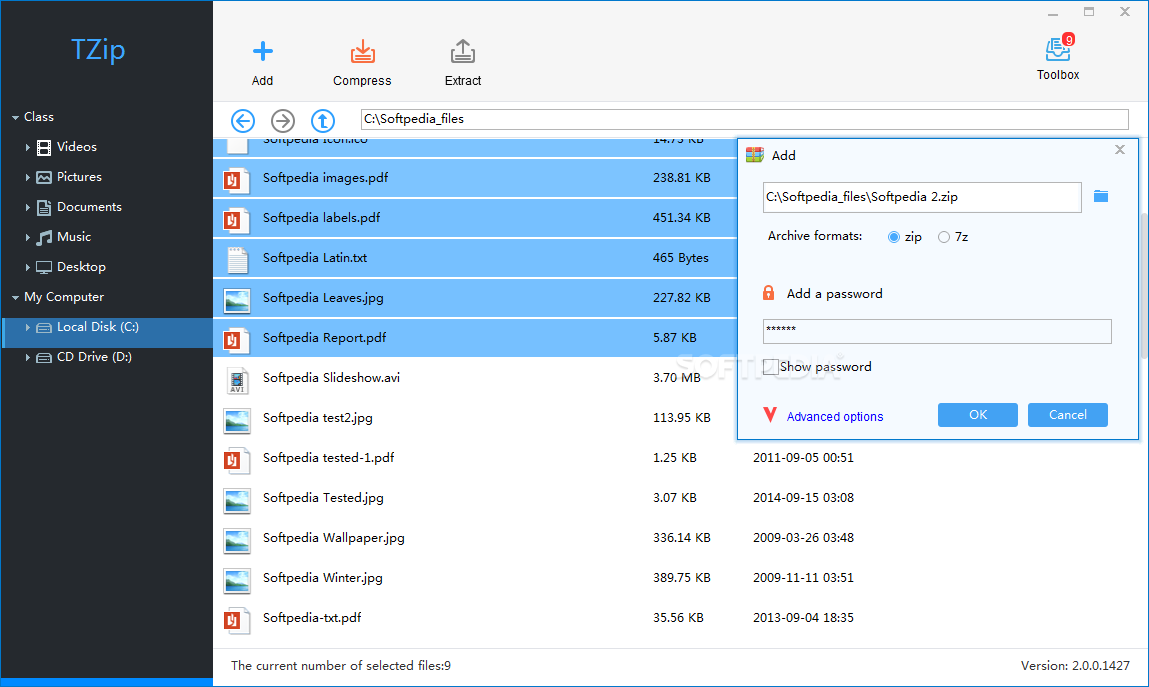Expand the Local Disk (C:) node
Screen dimensions: 1149x687
(28, 327)
